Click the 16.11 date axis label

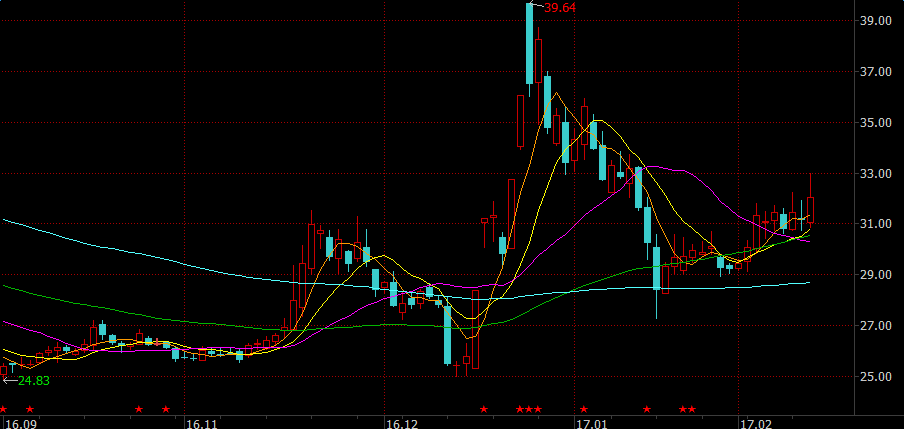[x=201, y=424]
